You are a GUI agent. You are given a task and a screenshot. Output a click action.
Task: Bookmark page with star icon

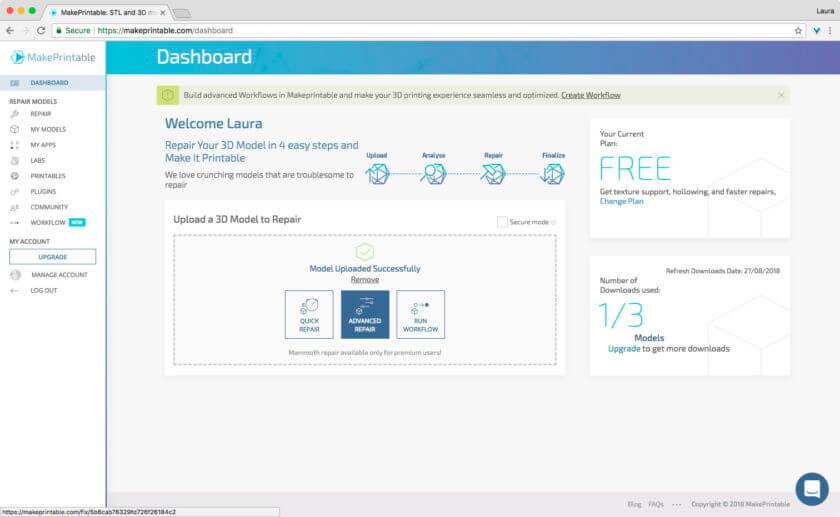pyautogui.click(x=798, y=31)
